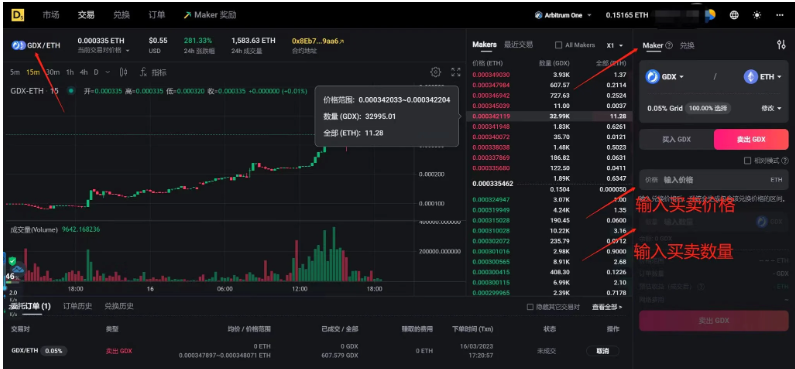Open the X1 depth precision dropdown

pyautogui.click(x=615, y=45)
